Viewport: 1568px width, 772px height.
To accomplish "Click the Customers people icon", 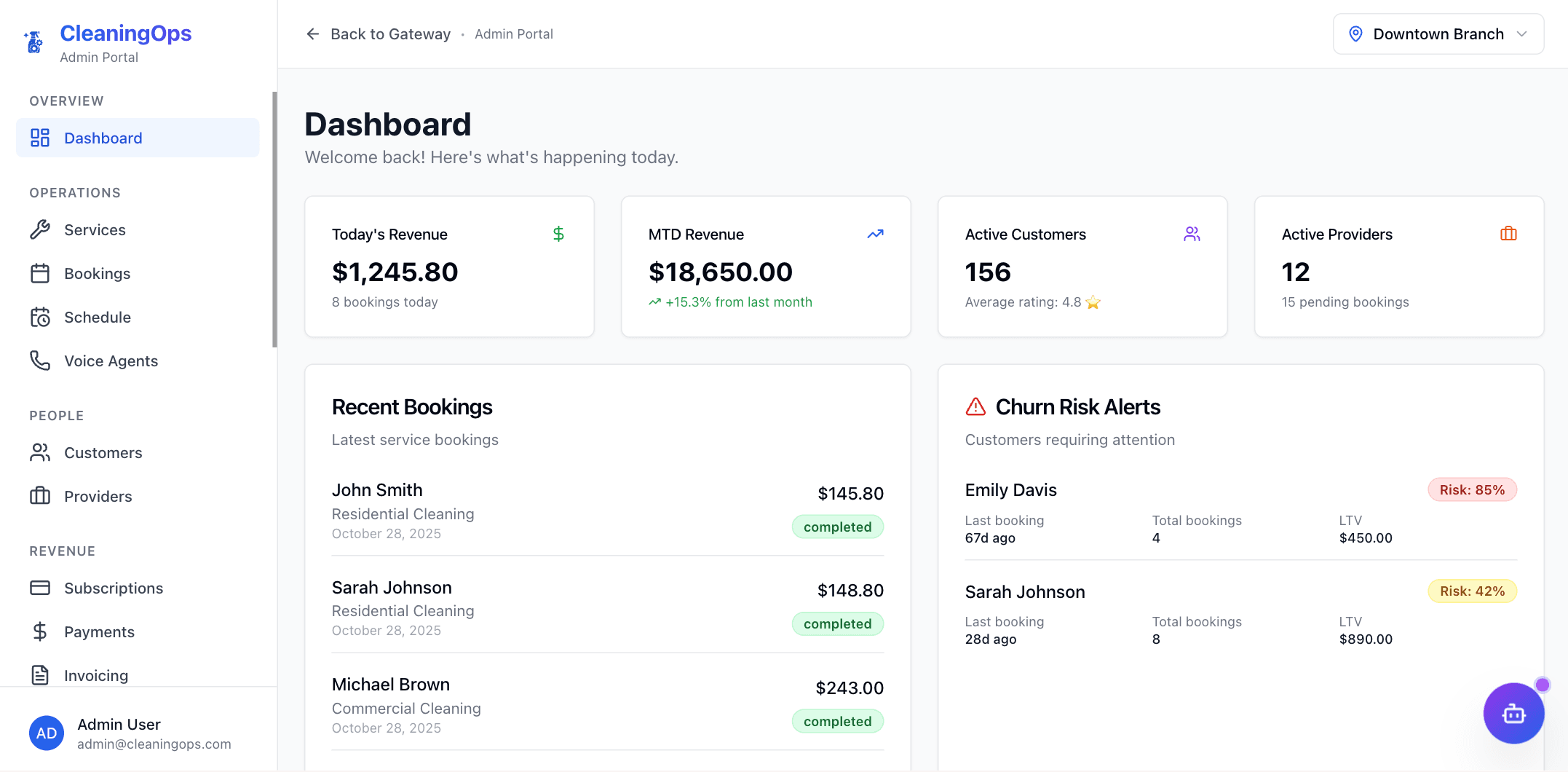I will click(x=41, y=452).
